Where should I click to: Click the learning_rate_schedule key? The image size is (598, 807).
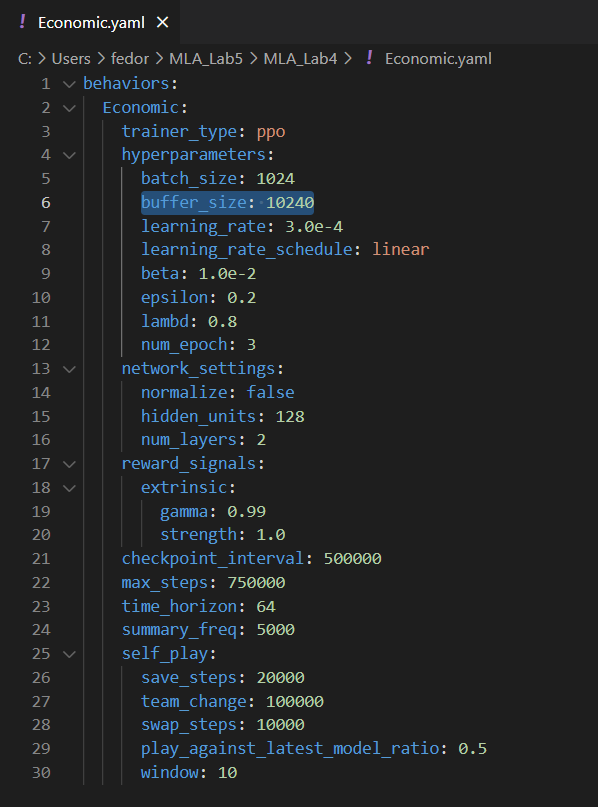pos(247,250)
